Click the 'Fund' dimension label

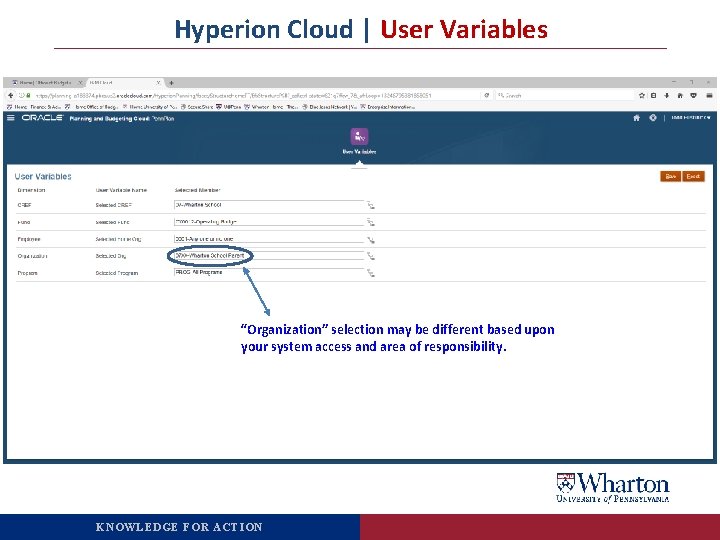(24, 222)
